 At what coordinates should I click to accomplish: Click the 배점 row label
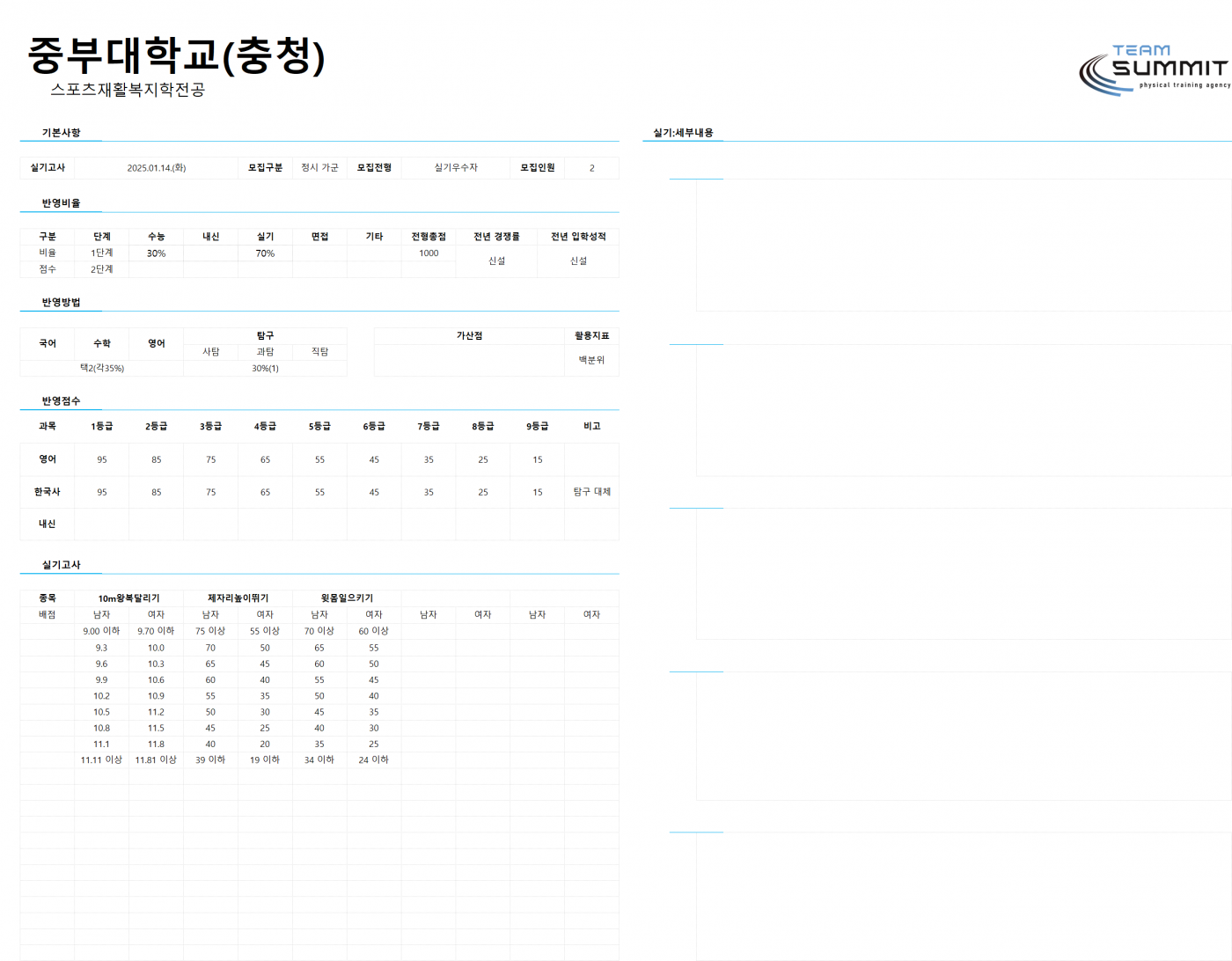tap(48, 615)
